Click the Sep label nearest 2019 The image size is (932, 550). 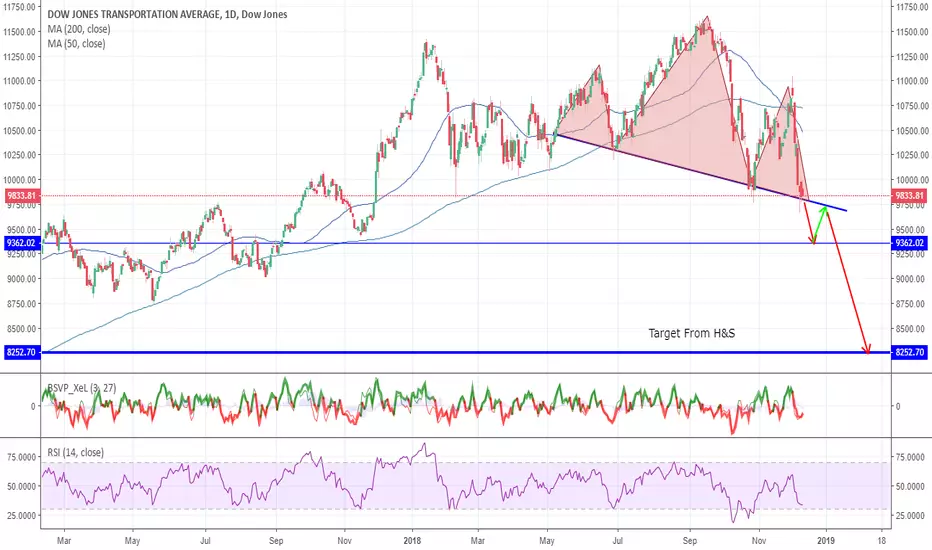[x=689, y=540]
